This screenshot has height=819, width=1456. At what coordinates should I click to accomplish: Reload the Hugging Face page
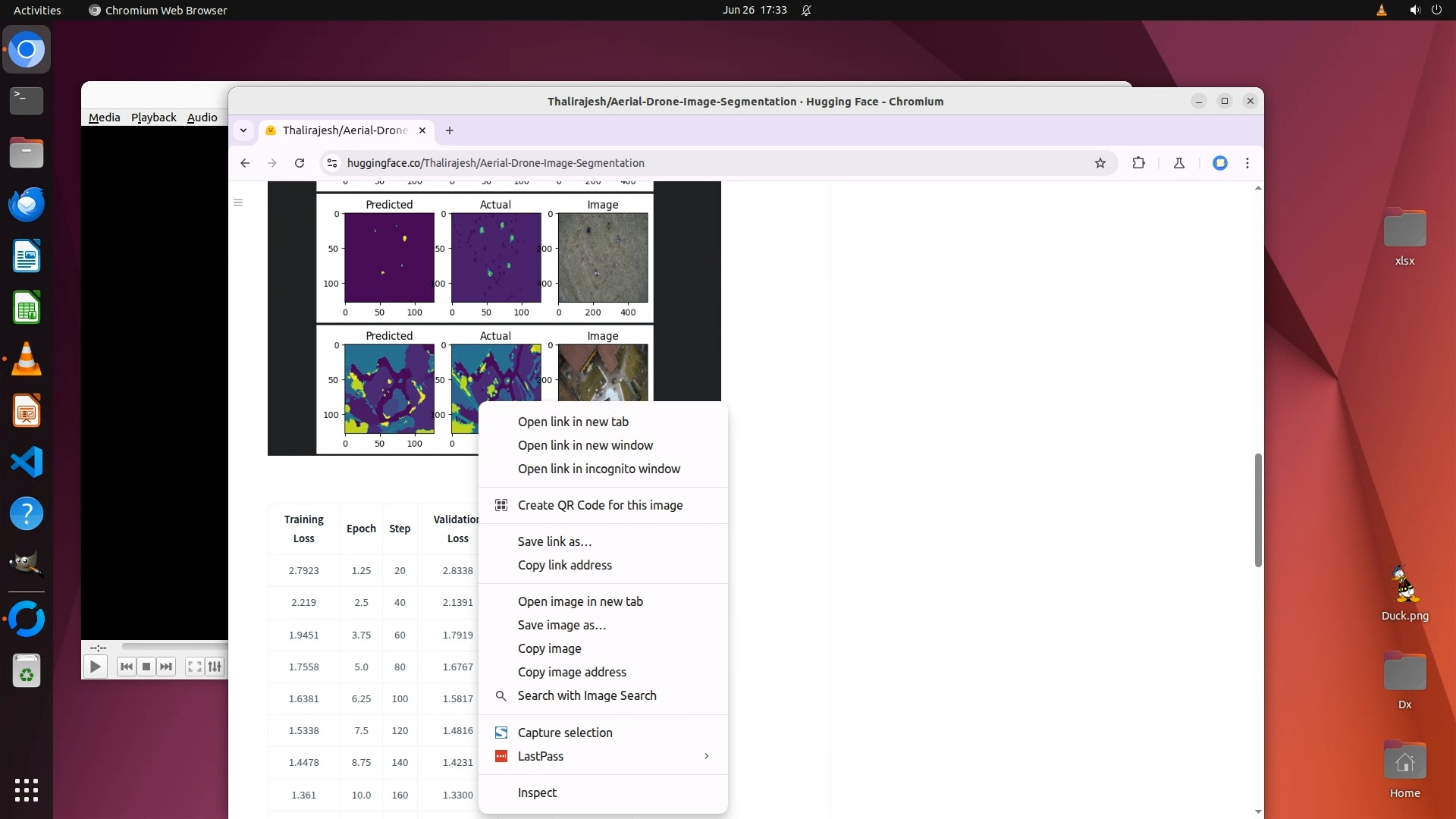coord(300,163)
